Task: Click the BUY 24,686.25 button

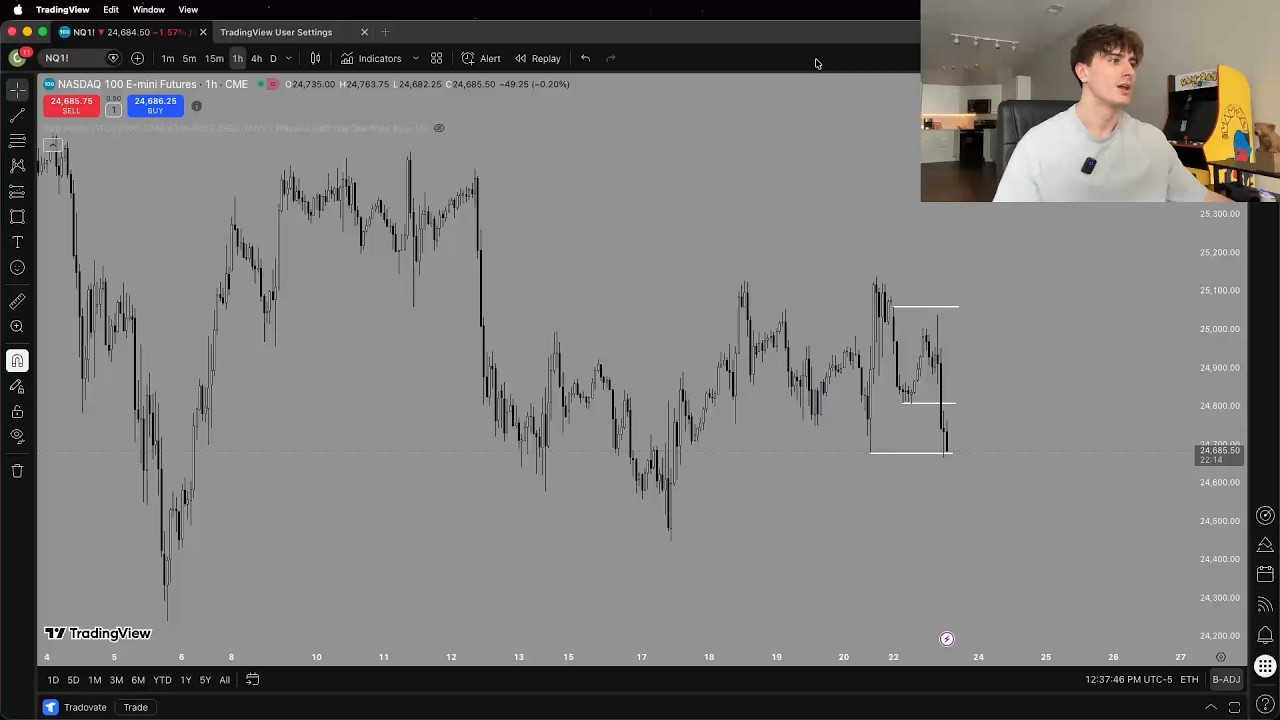Action: click(155, 105)
